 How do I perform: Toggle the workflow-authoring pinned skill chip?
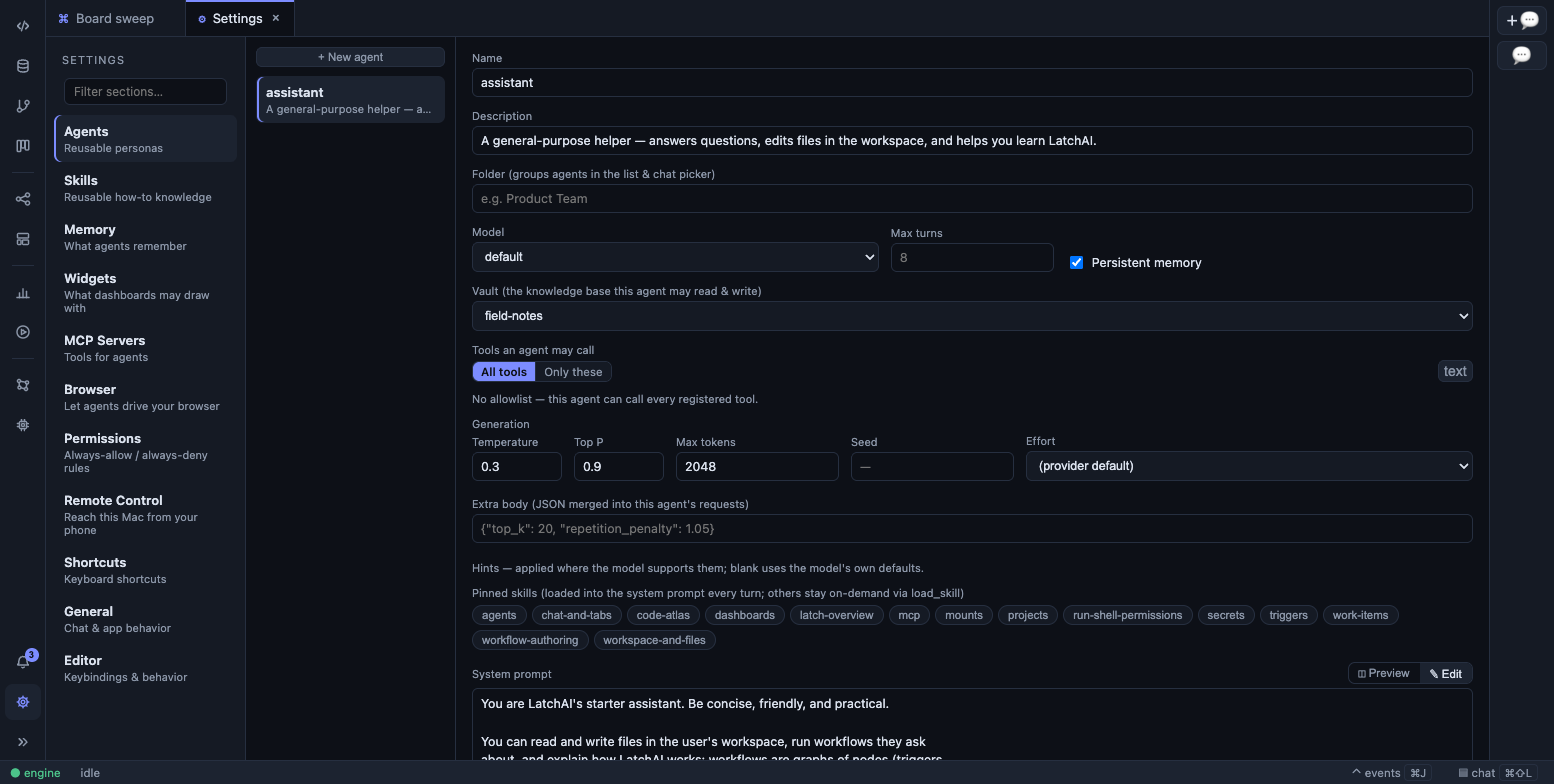(x=530, y=640)
